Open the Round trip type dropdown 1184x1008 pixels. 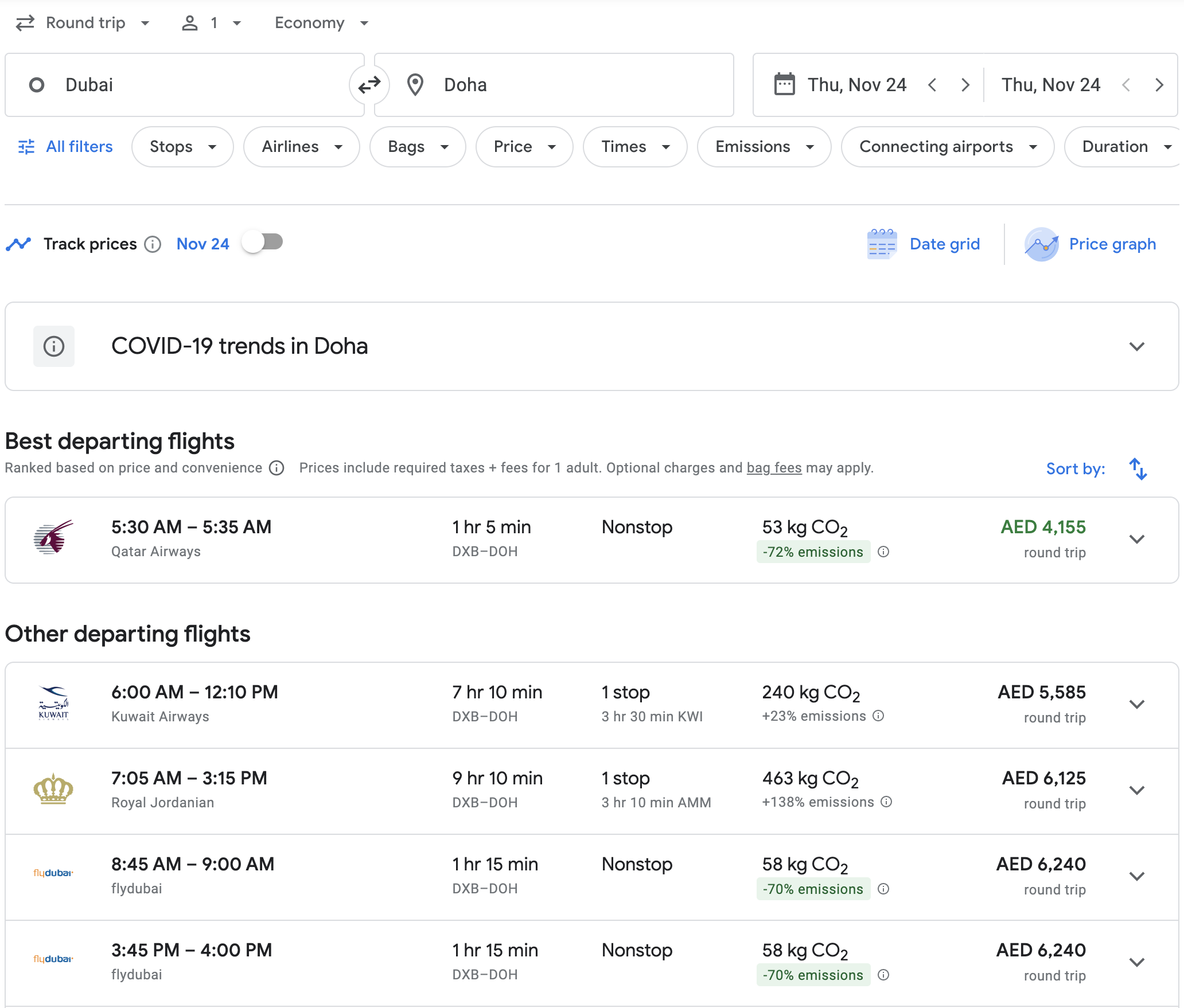click(x=84, y=23)
